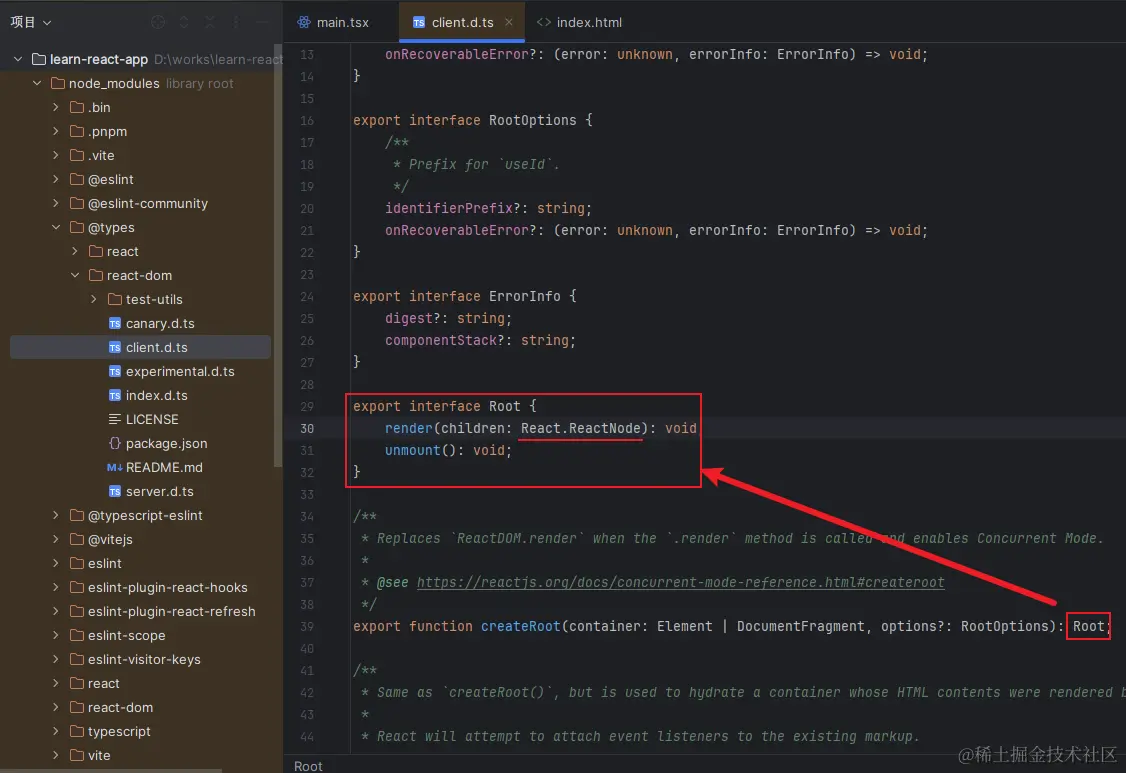Click the project panel vertical scrollbar
The width and height of the screenshot is (1126, 773).
point(278,255)
